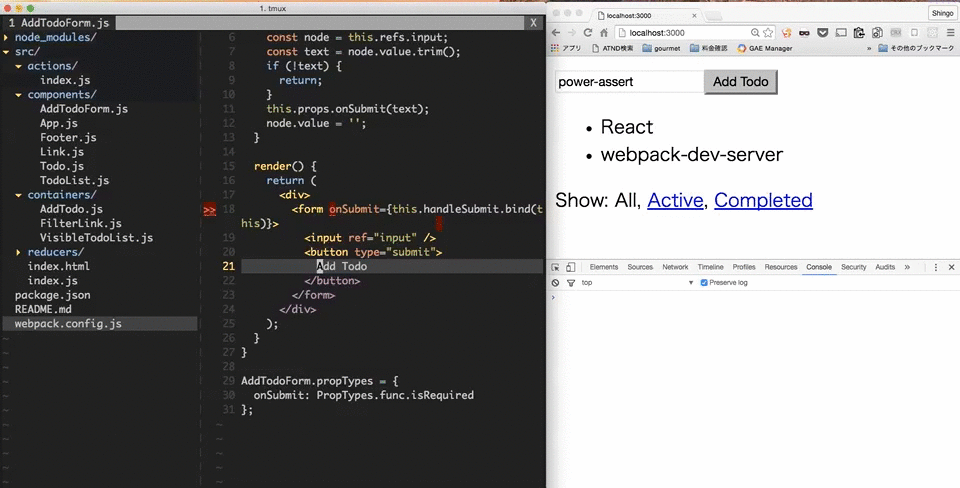Expand the node_modules/ folder

(x=6, y=37)
